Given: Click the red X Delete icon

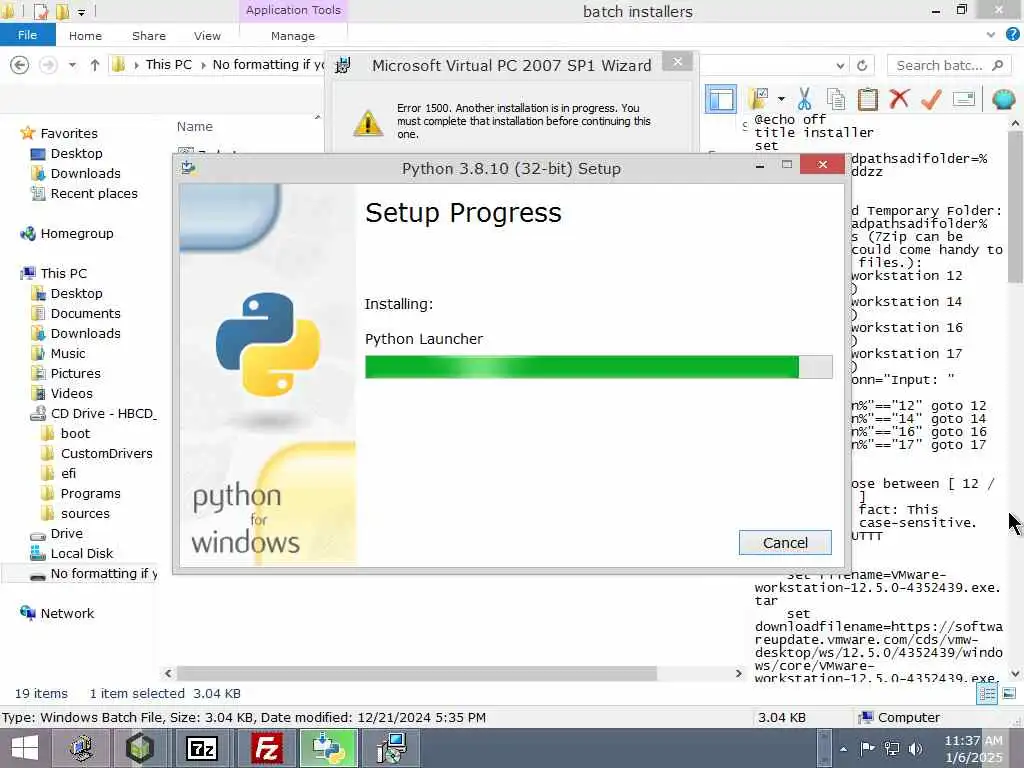Looking at the screenshot, I should tap(899, 99).
